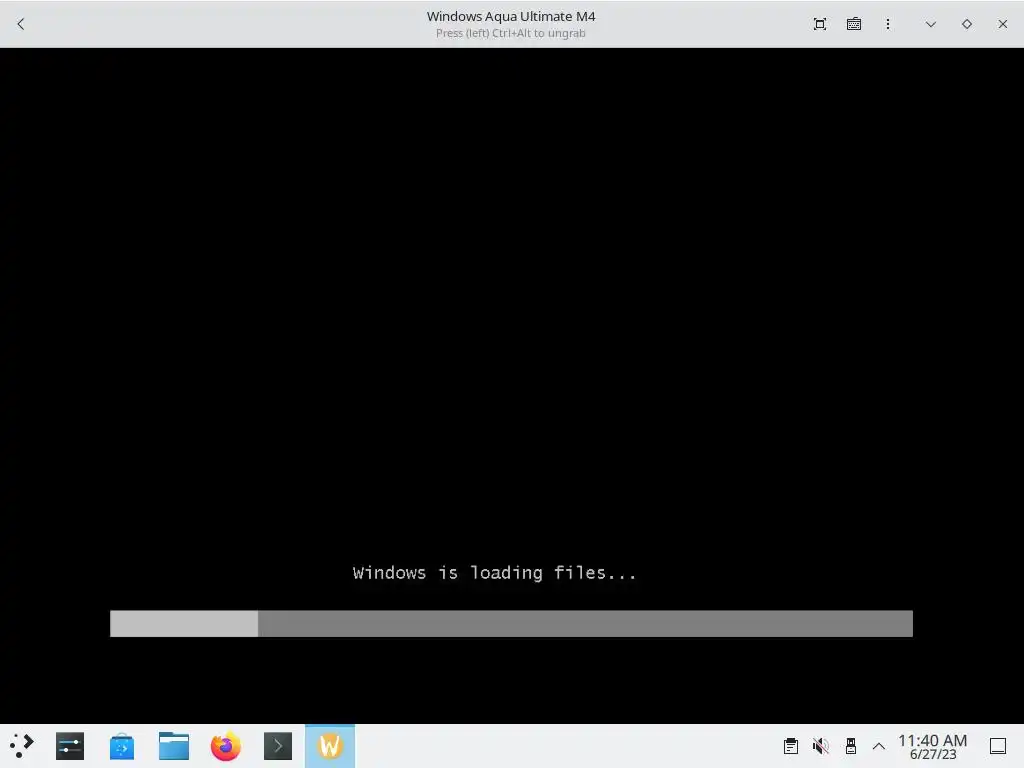Toggle fullscreen view of the VM
Viewport: 1024px width, 768px height.
(x=820, y=24)
